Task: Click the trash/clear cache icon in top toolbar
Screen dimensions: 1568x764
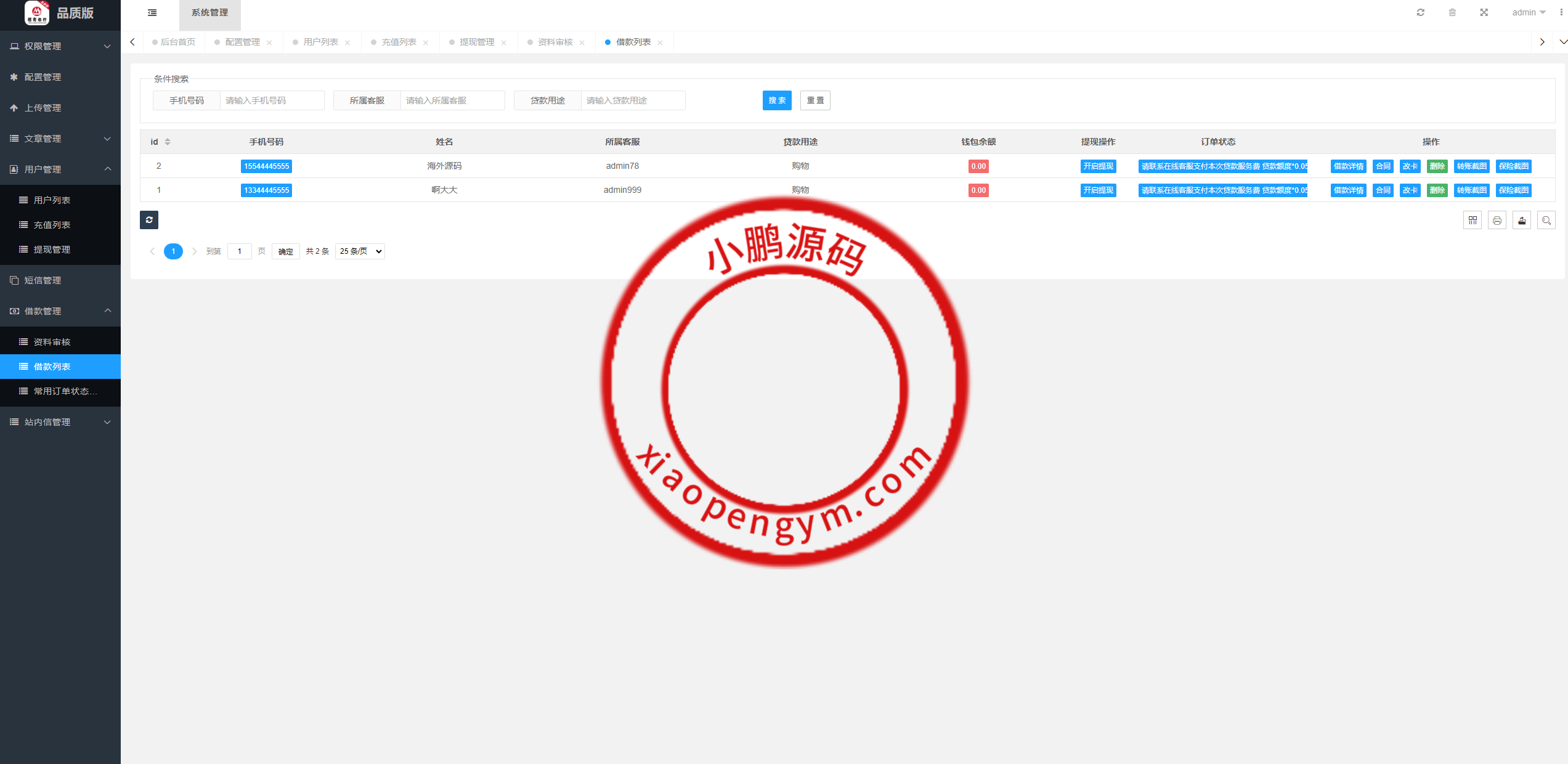Action: point(1452,12)
